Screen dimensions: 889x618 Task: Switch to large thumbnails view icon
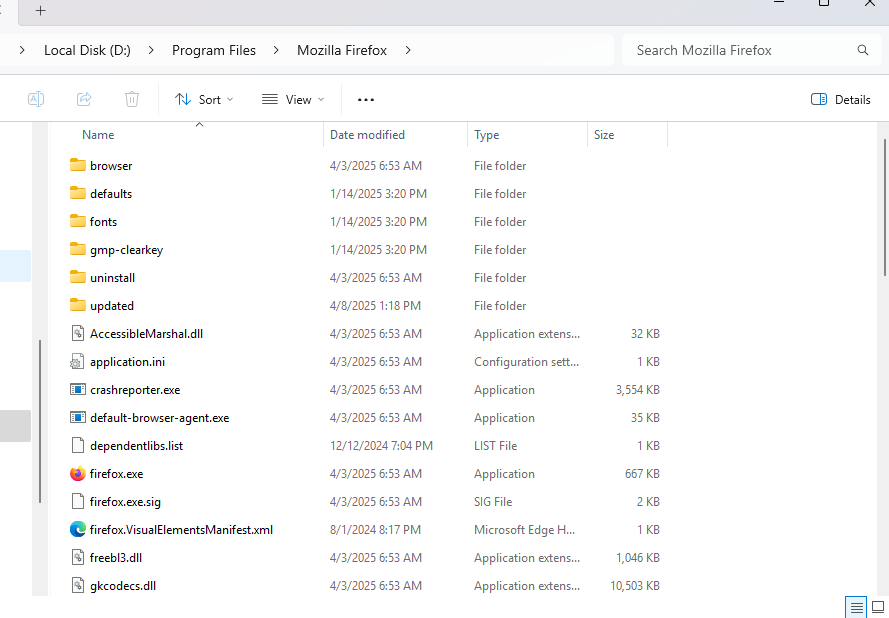coord(878,608)
